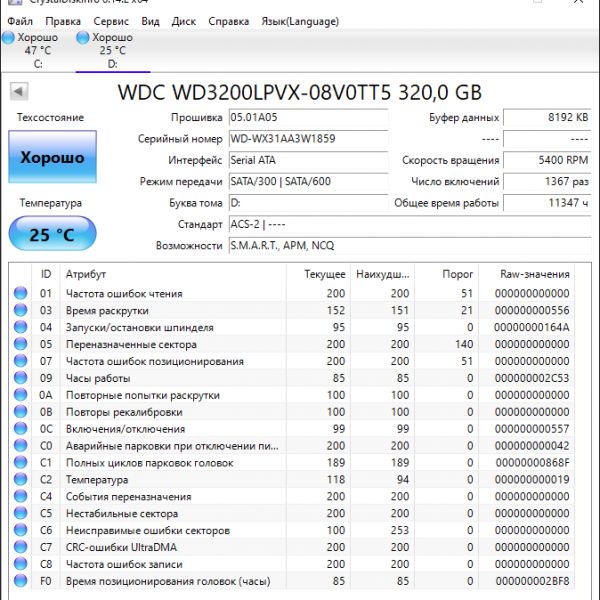Click status icon for attribute 01
Screen dimensions: 600x600
click(20, 293)
